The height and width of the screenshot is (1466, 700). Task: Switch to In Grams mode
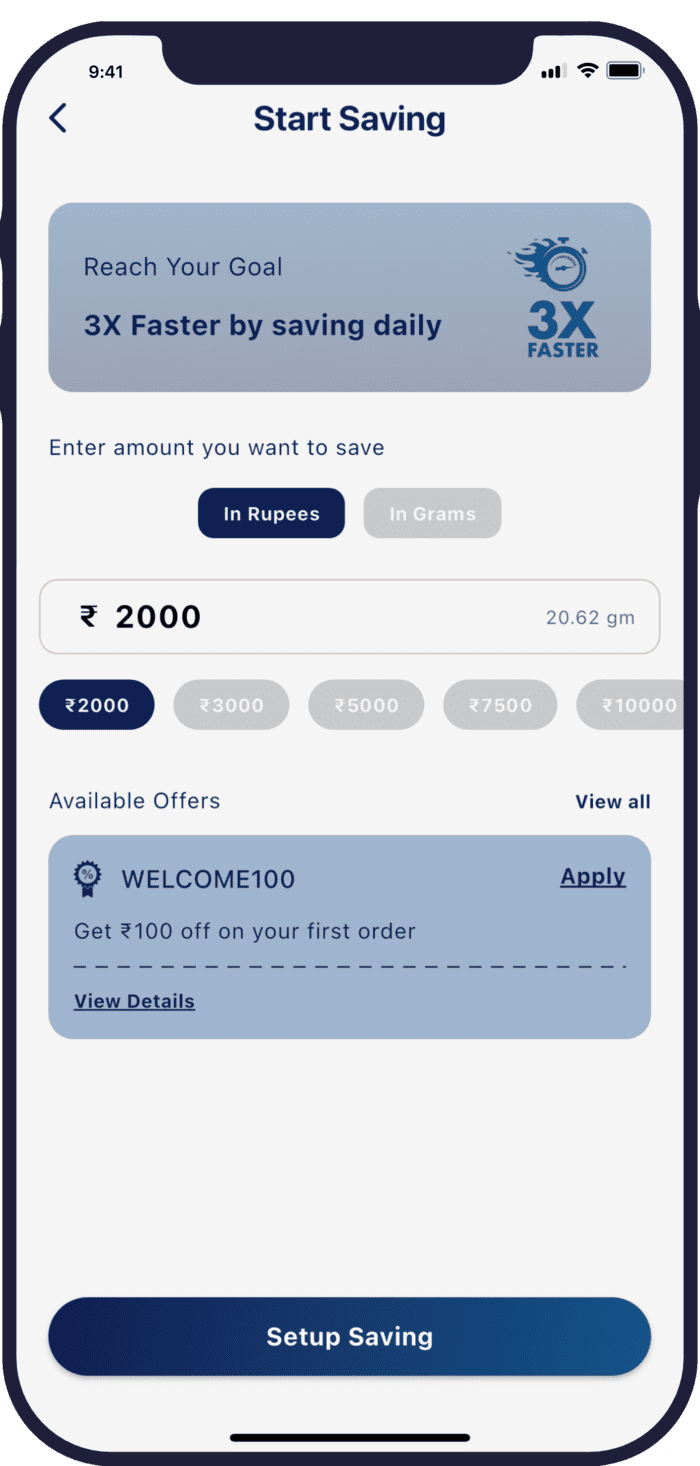(432, 514)
